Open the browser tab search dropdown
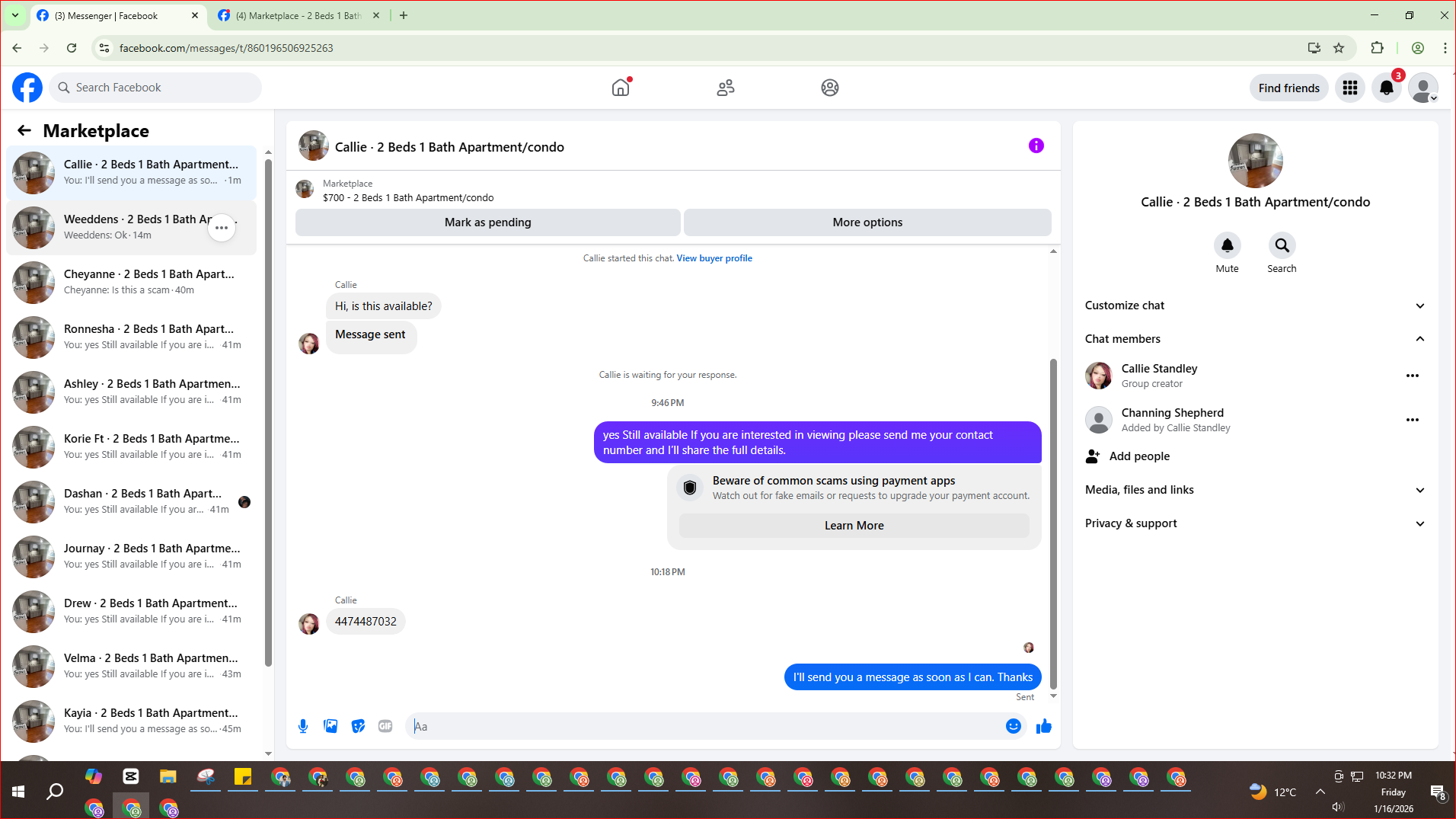Image resolution: width=1456 pixels, height=819 pixels. tap(14, 15)
